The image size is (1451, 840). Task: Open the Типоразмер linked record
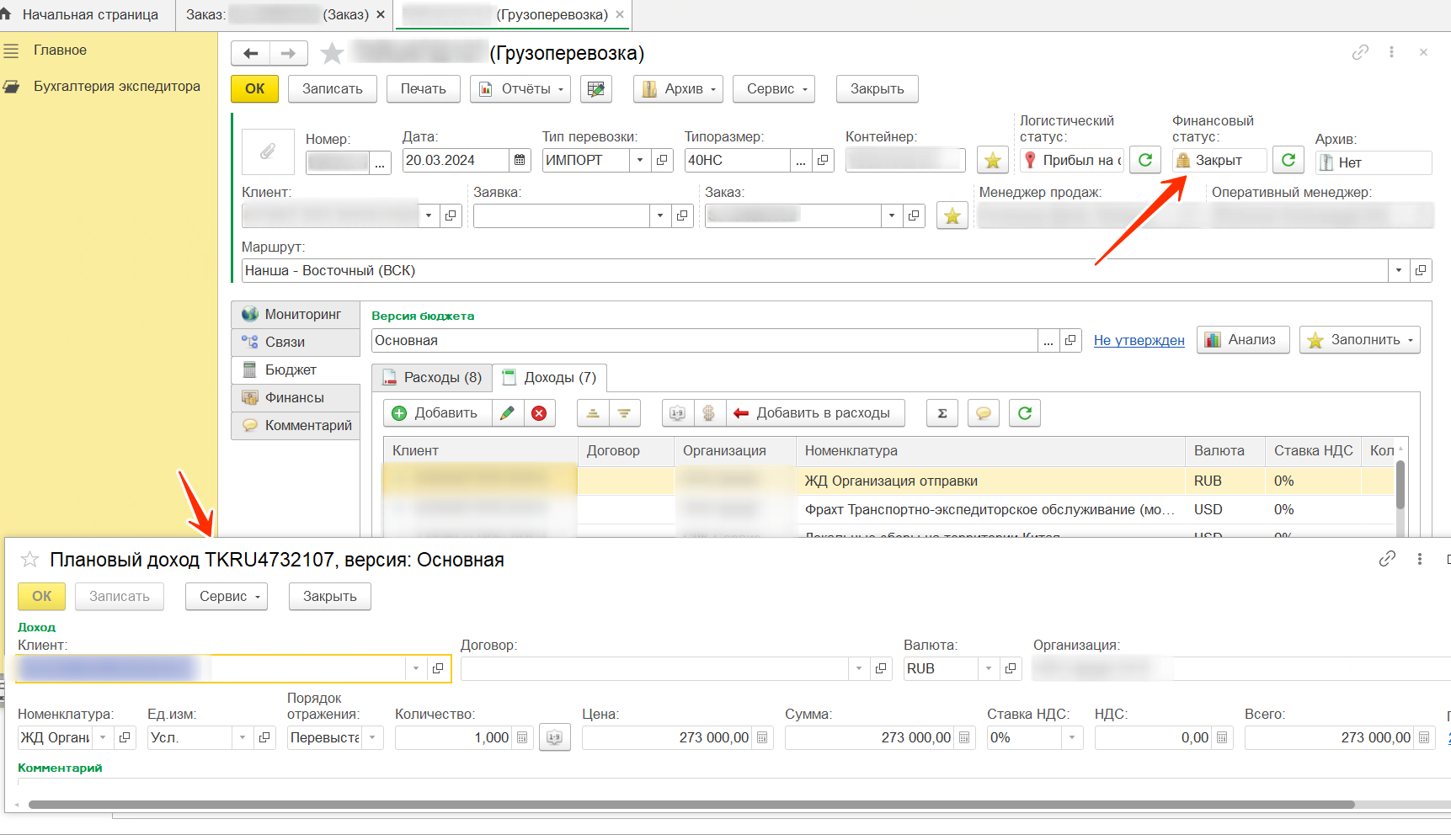[x=823, y=160]
